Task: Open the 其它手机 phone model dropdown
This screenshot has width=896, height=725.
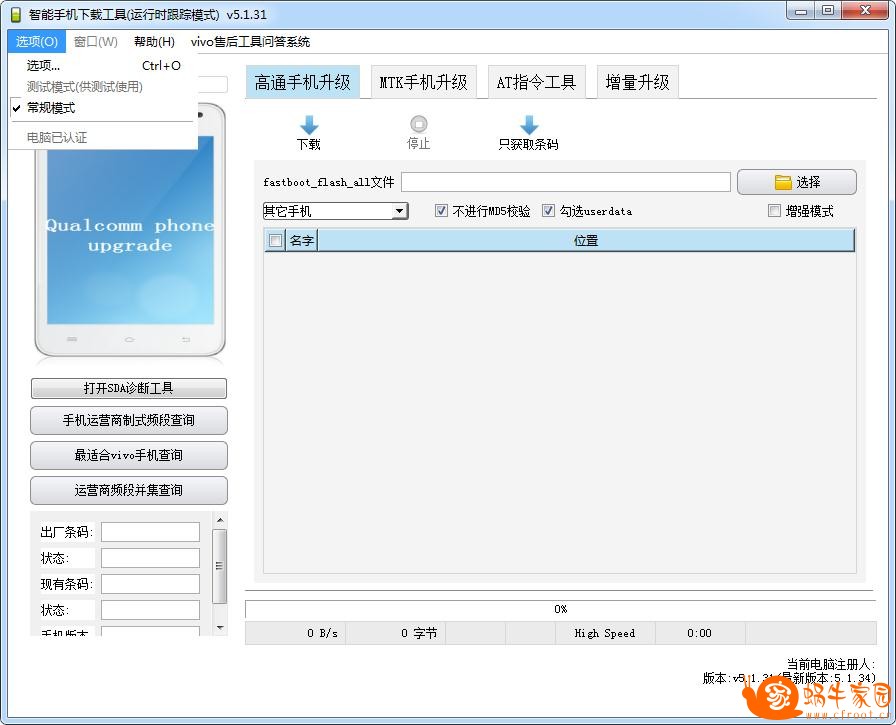Action: (x=335, y=211)
